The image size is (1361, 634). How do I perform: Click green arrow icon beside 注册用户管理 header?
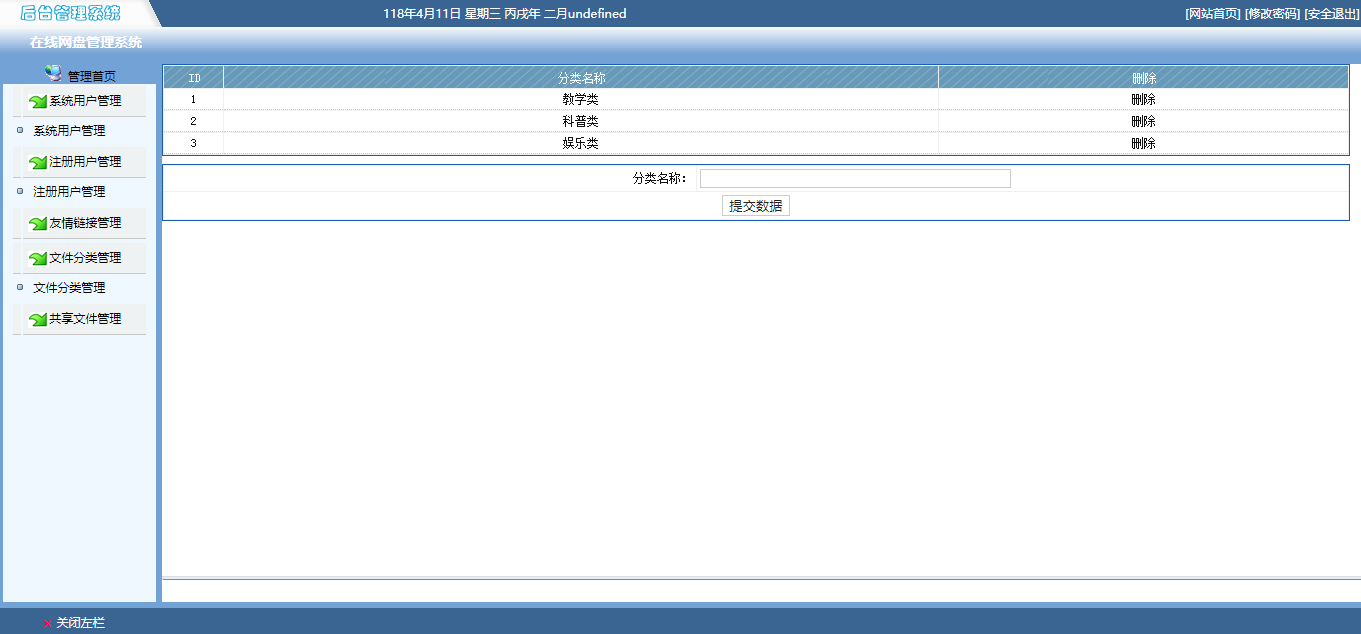tap(39, 162)
